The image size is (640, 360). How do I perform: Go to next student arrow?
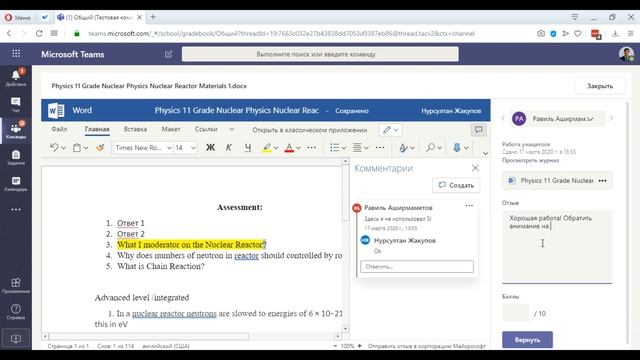coord(611,118)
